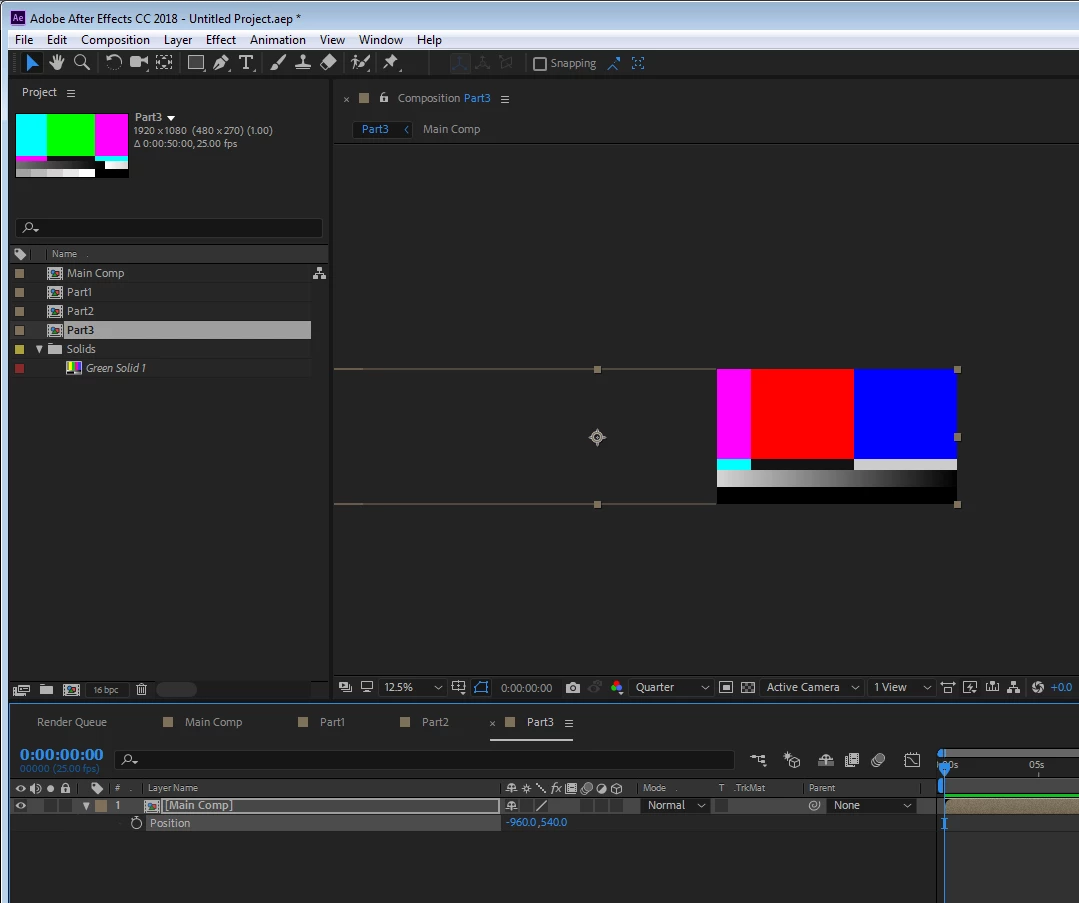Open Composition Mini-Flowchart in timeline
Viewport: 1079px width, 903px height.
[x=758, y=761]
